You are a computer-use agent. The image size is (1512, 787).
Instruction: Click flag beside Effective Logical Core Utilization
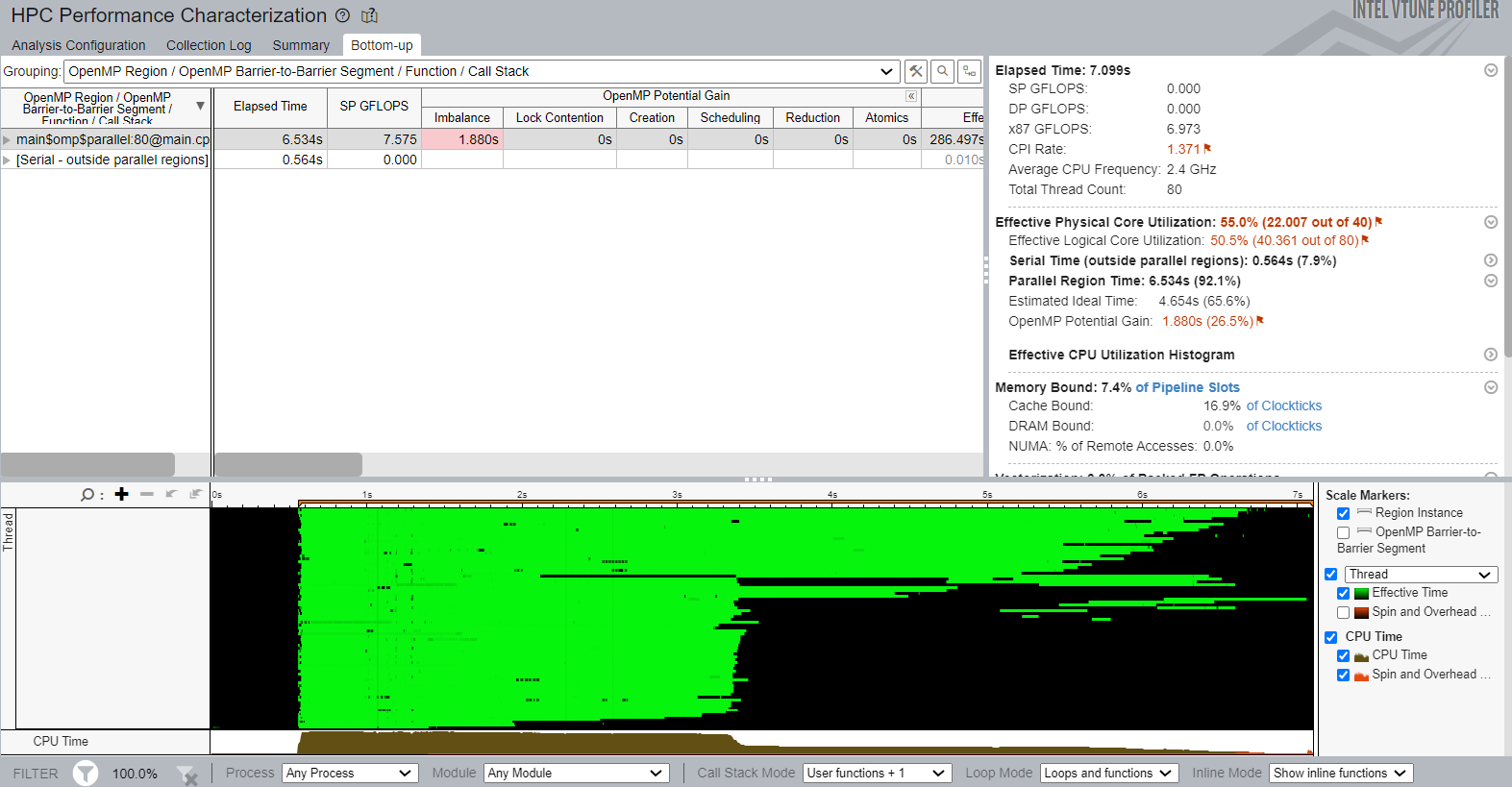point(1365,240)
